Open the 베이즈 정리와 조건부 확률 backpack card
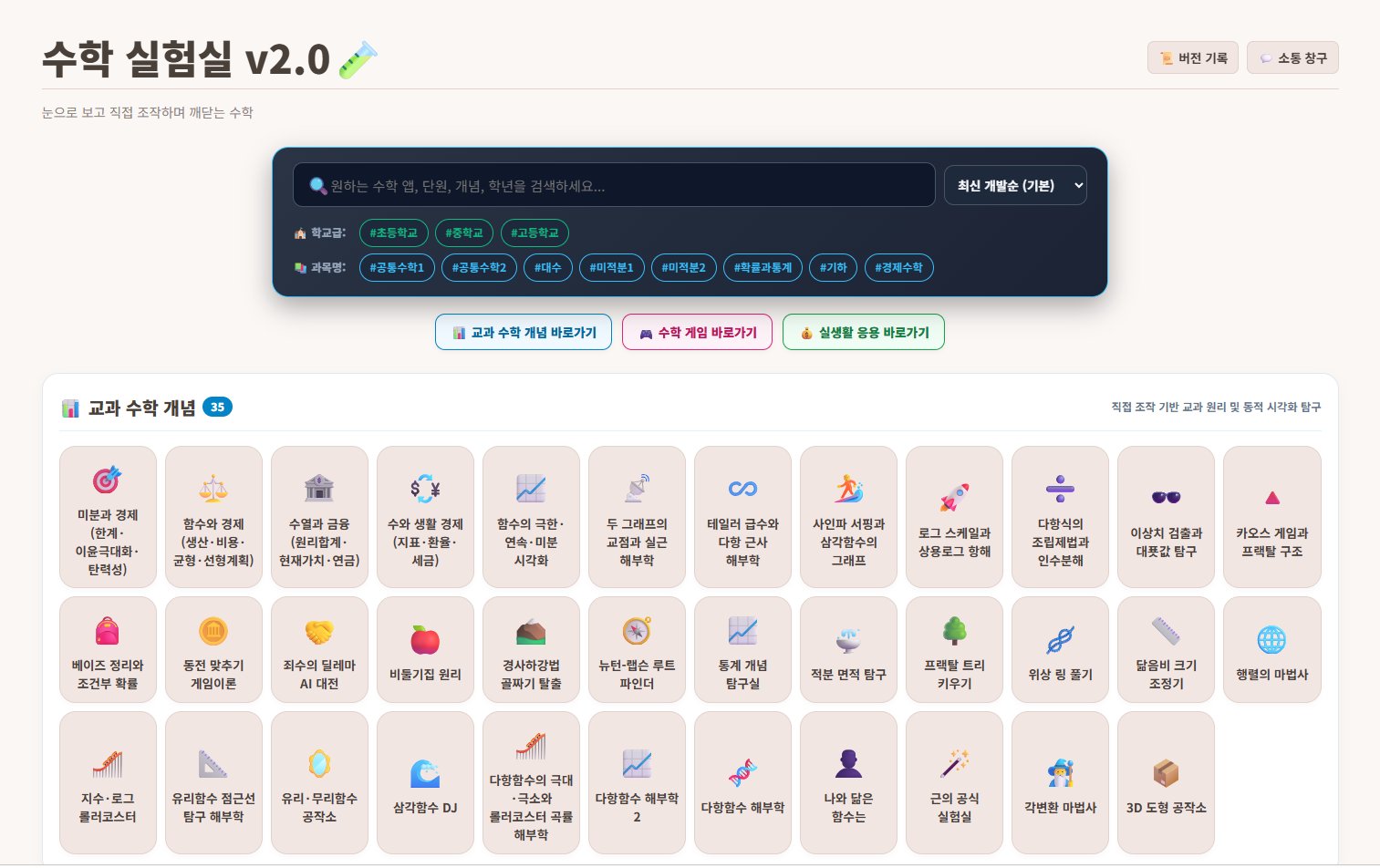 108,650
